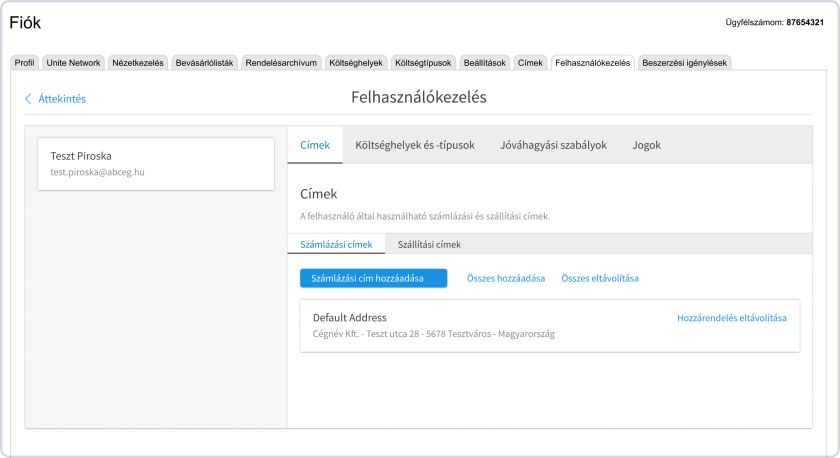The width and height of the screenshot is (840, 458).
Task: Switch to the Beállítások tab
Action: click(485, 63)
